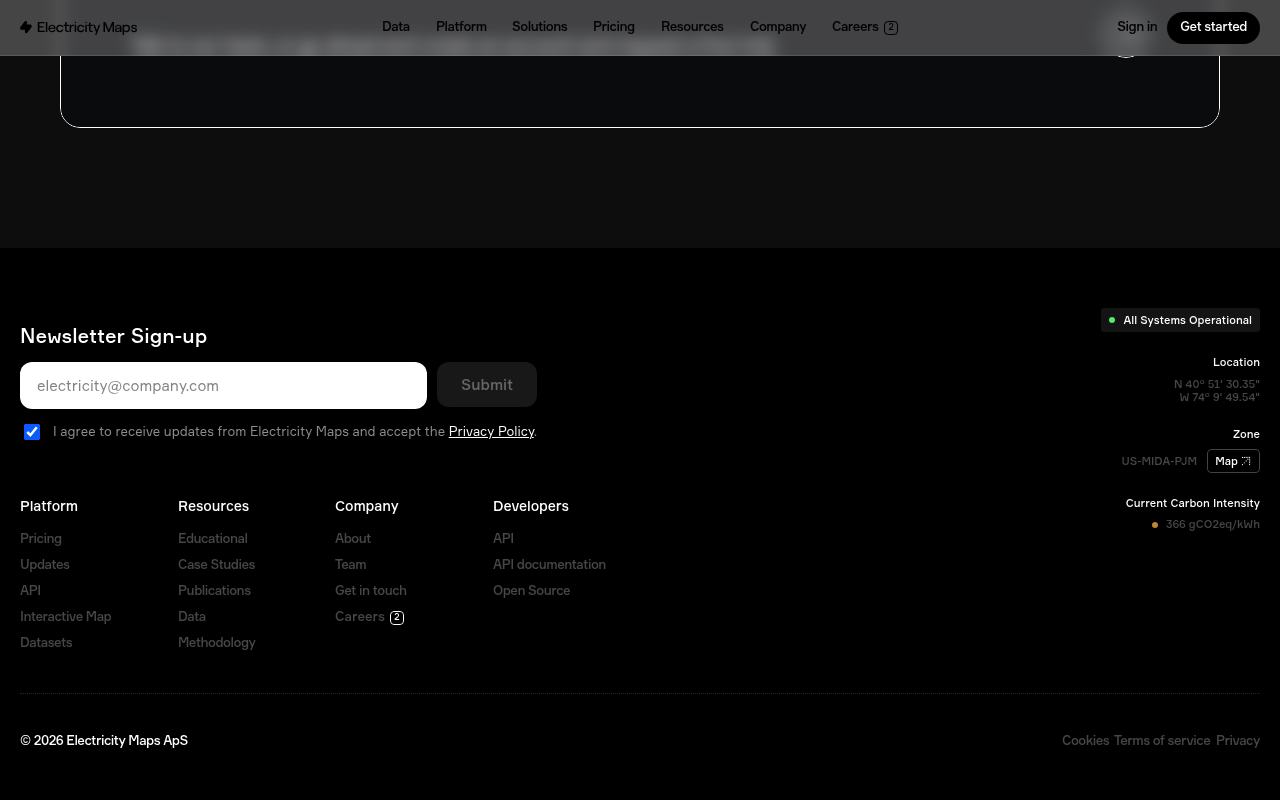Open the Datasets footer link
Viewport: 1280px width, 800px height.
pyautogui.click(x=46, y=642)
